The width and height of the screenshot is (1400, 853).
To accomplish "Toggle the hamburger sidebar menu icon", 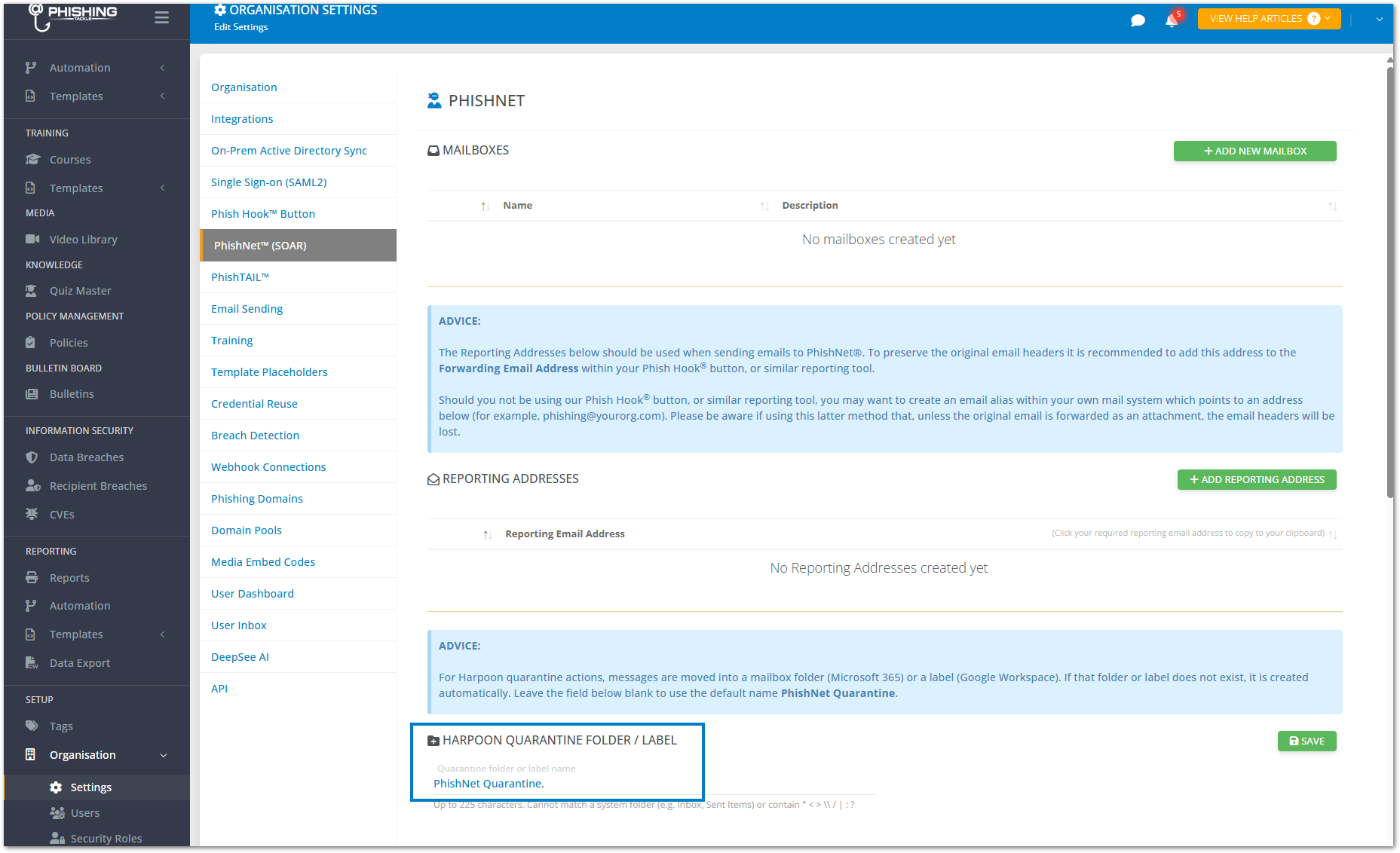I will [x=161, y=17].
